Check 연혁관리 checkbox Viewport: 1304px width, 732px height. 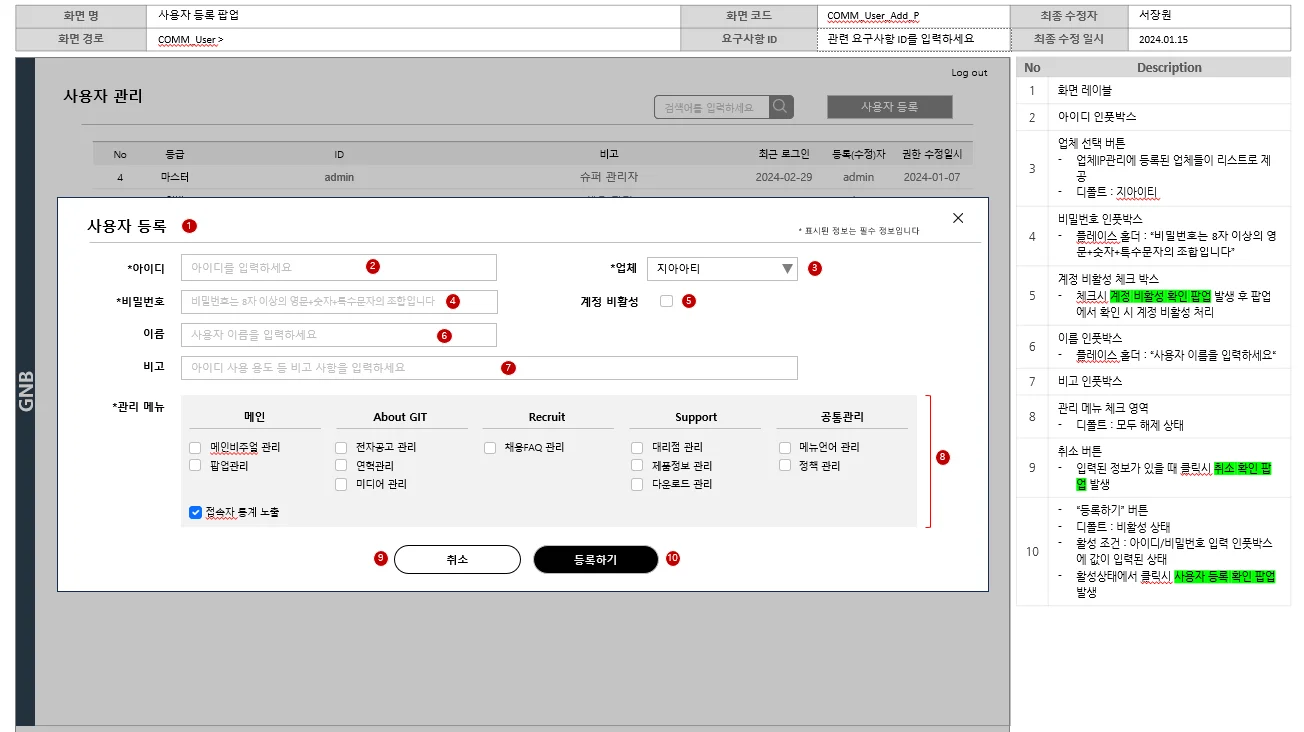click(x=342, y=465)
